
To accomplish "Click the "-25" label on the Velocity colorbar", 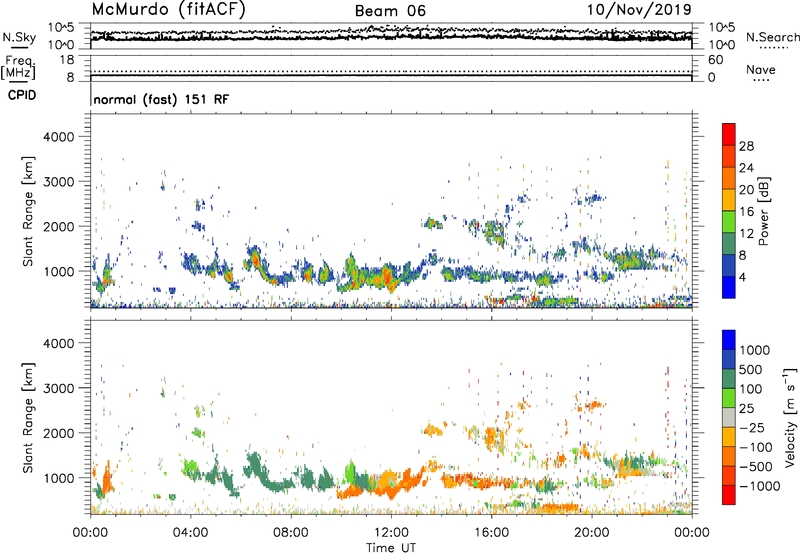I will pyautogui.click(x=754, y=428).
